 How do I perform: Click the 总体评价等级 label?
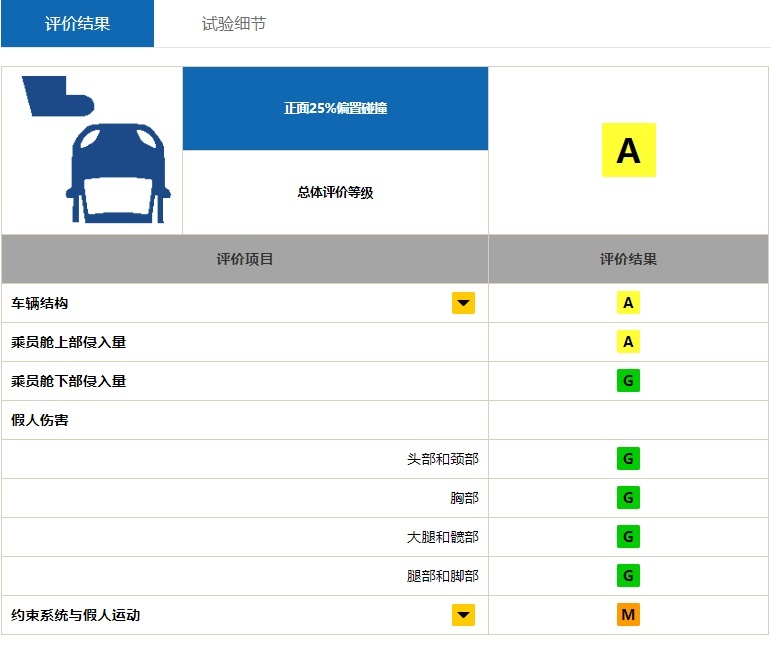(336, 192)
